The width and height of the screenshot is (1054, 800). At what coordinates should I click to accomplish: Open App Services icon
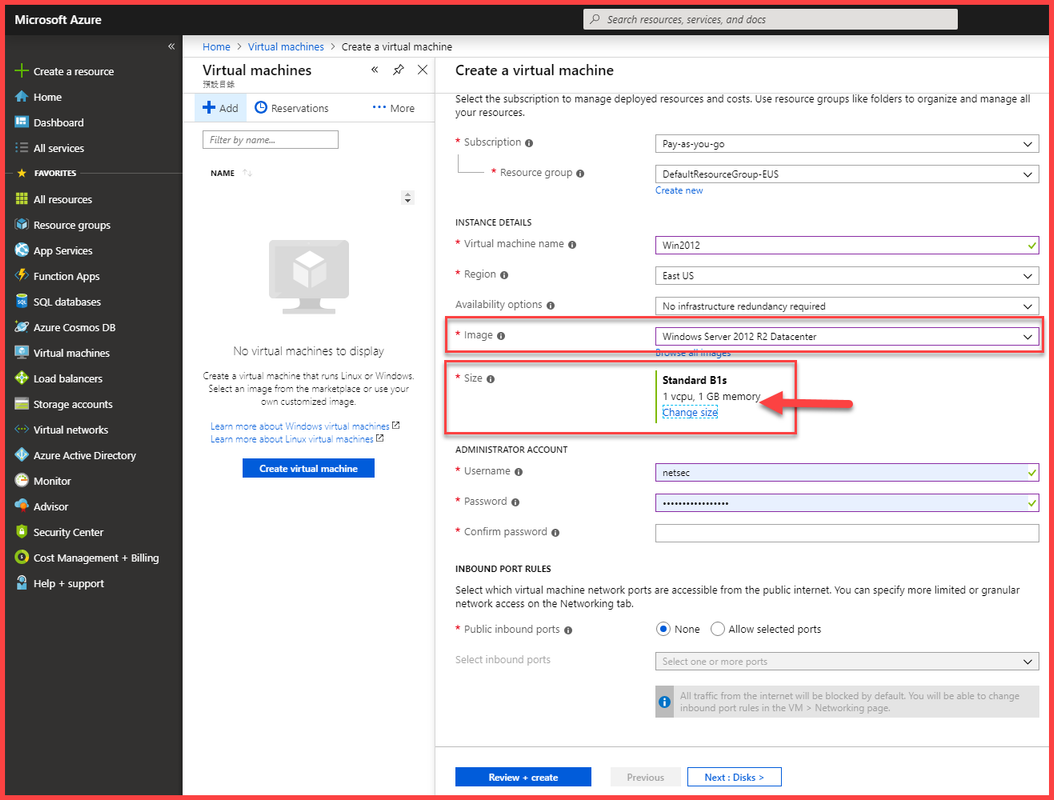coord(22,250)
